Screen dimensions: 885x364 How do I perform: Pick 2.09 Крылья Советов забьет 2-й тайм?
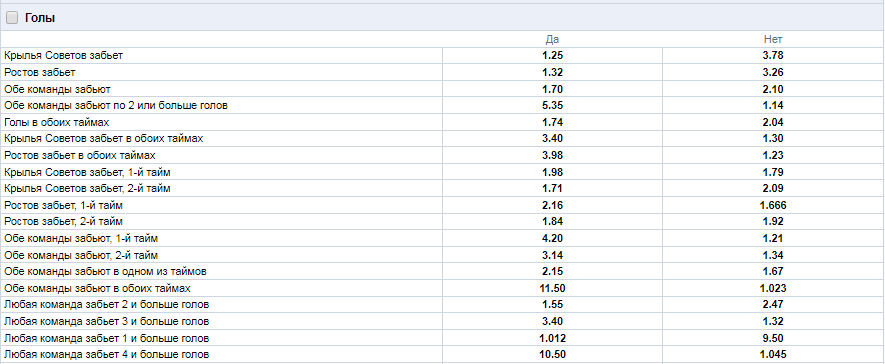coord(773,188)
